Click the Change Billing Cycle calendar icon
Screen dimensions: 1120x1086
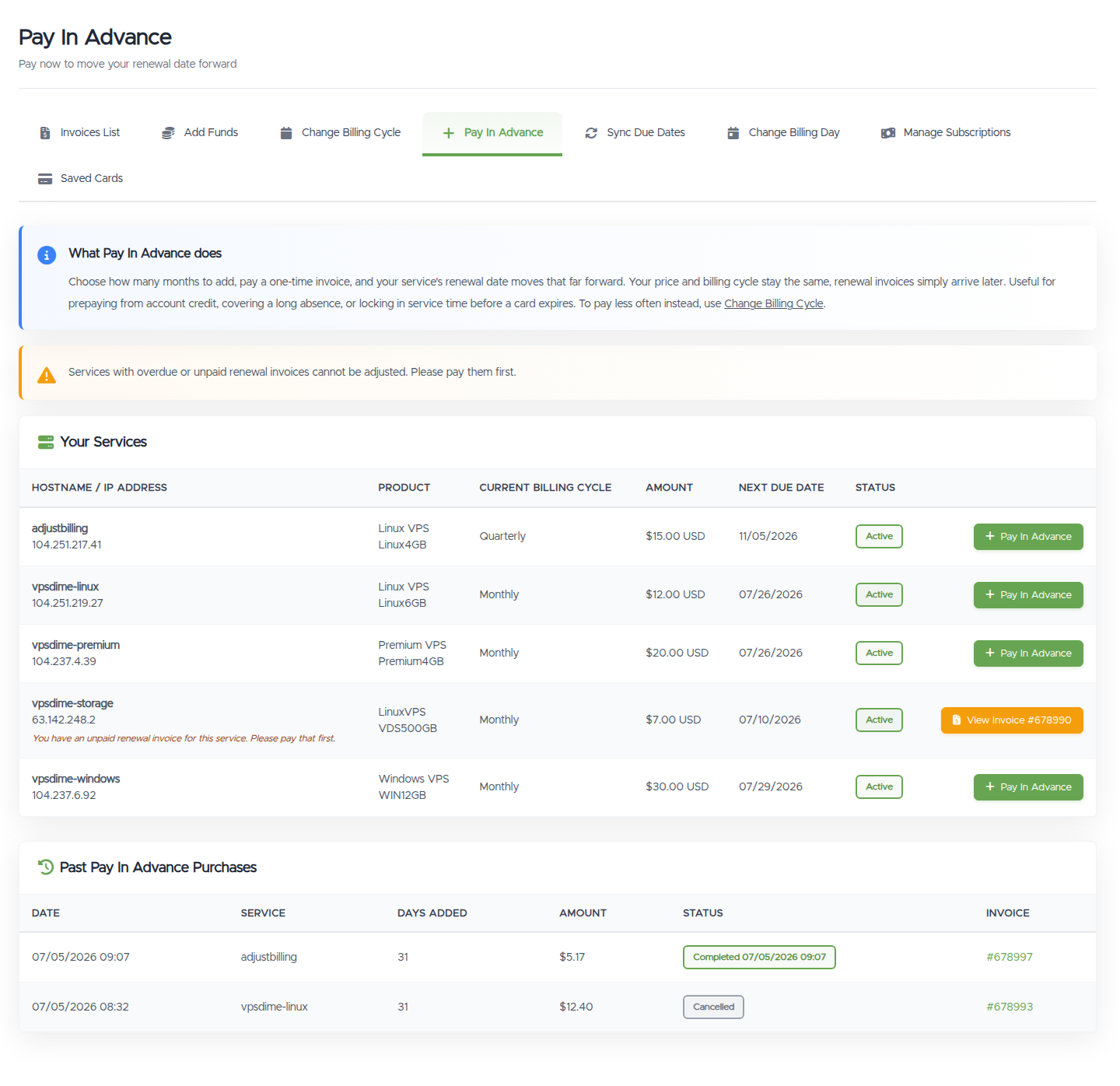[x=286, y=133]
